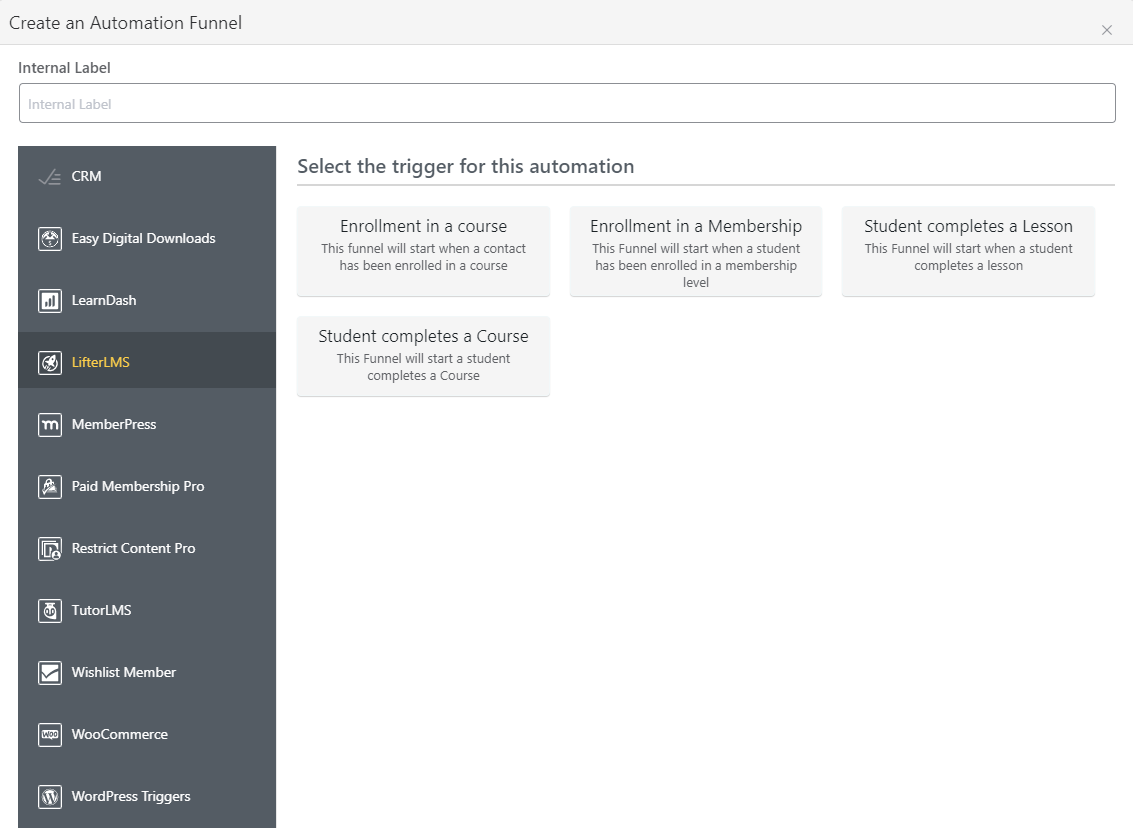Click the Internal Label text field
The image size is (1133, 832).
[566, 102]
